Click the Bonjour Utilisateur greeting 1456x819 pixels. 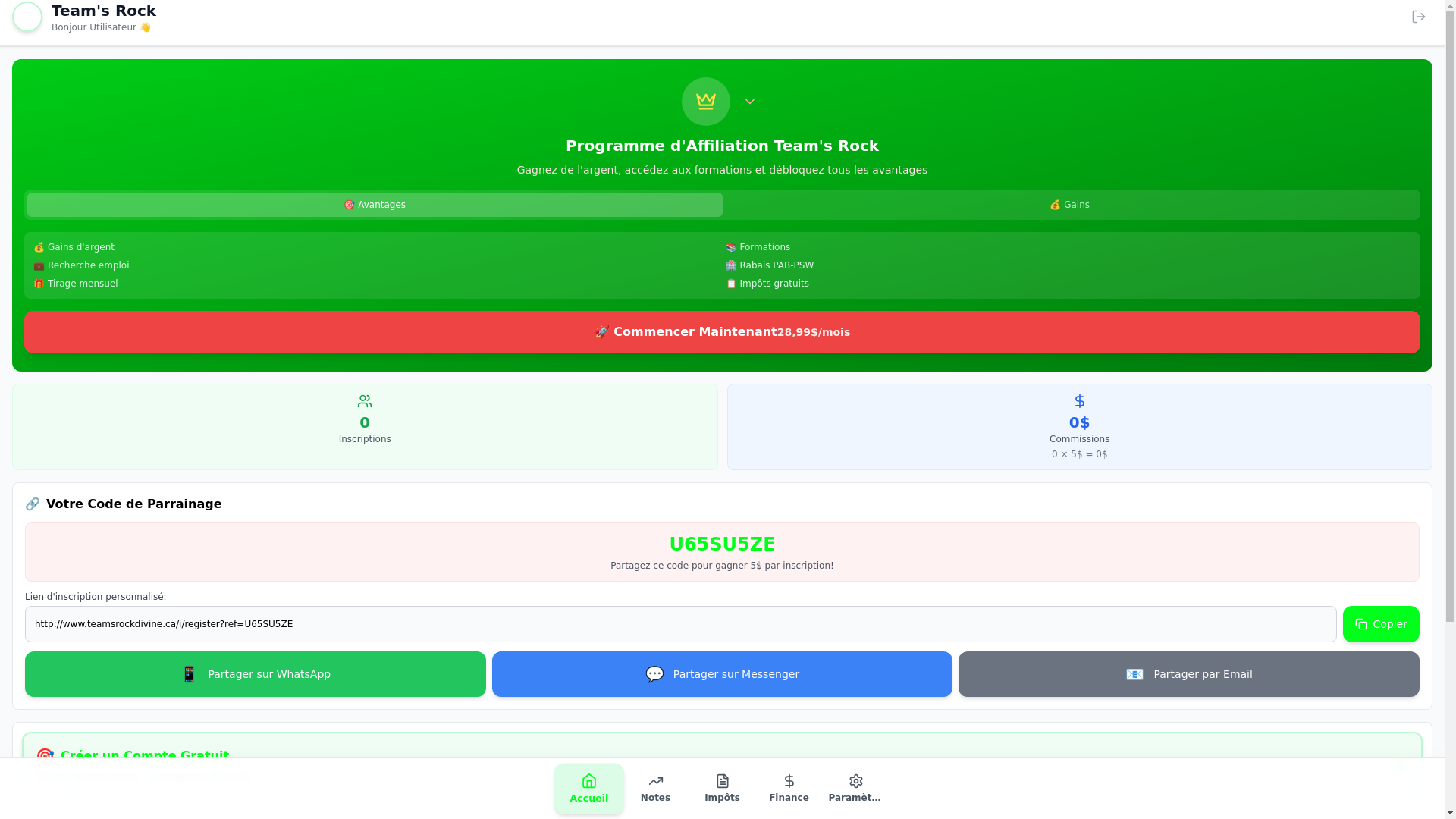pos(101,27)
